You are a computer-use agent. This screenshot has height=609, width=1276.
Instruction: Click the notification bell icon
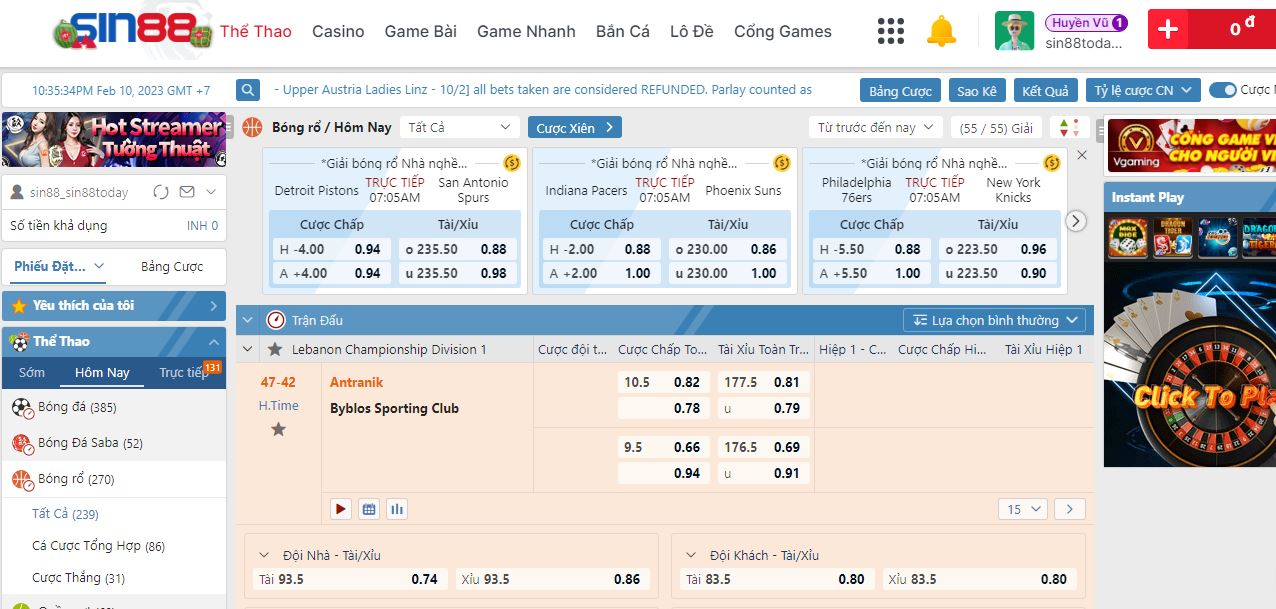click(x=941, y=31)
